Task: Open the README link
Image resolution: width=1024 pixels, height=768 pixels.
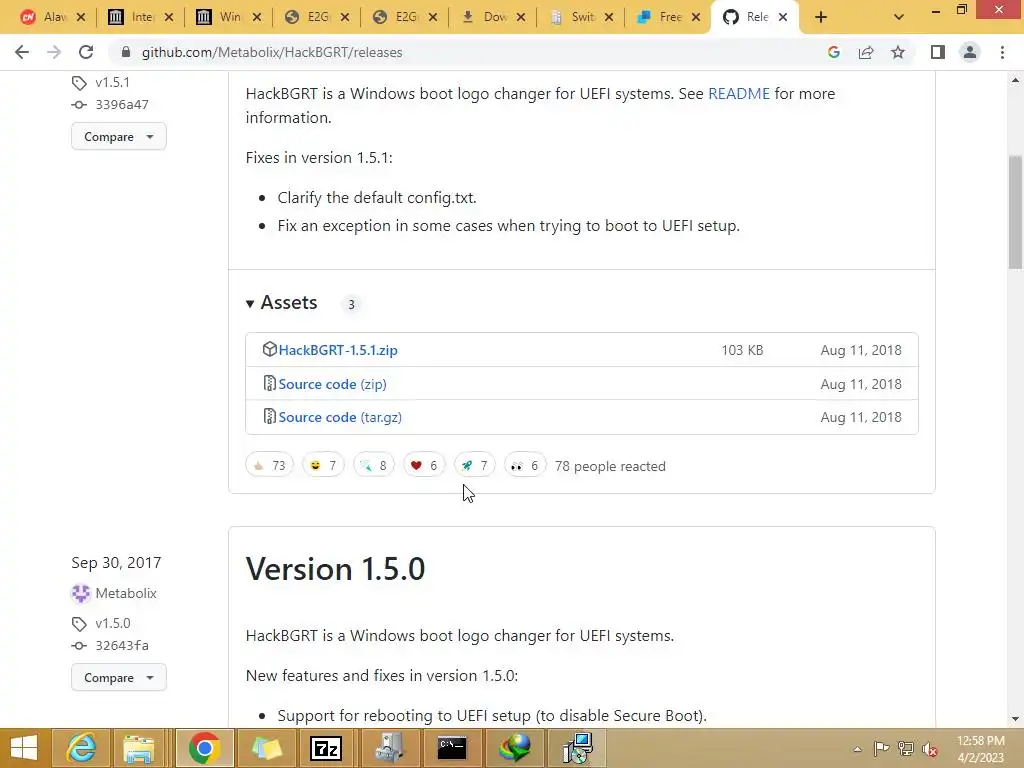Action: [x=739, y=93]
